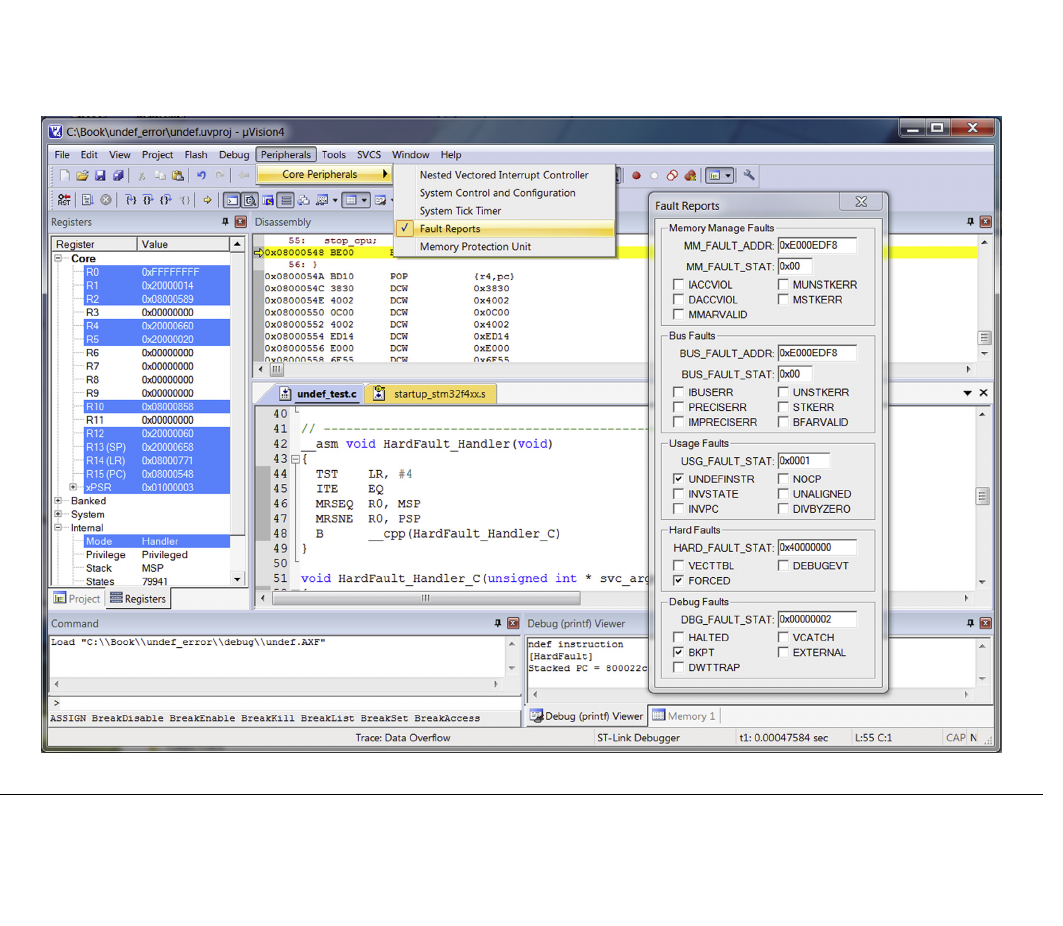Enable the VECTTBL checkbox

[678, 565]
